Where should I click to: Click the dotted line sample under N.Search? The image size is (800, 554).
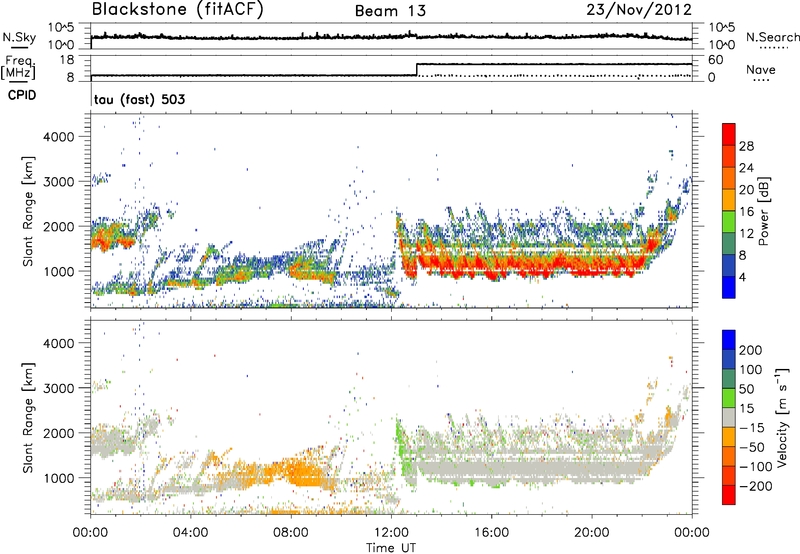point(773,47)
